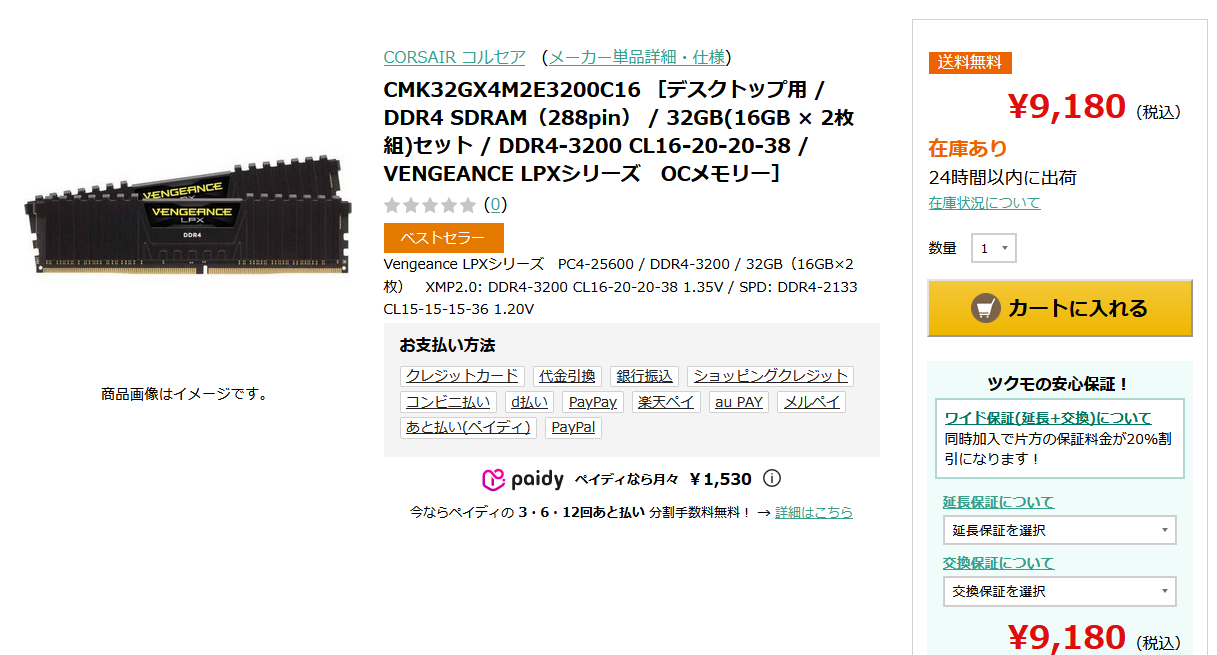The width and height of the screenshot is (1217, 655).
Task: Click the pink Paidy logo
Action: [523, 479]
